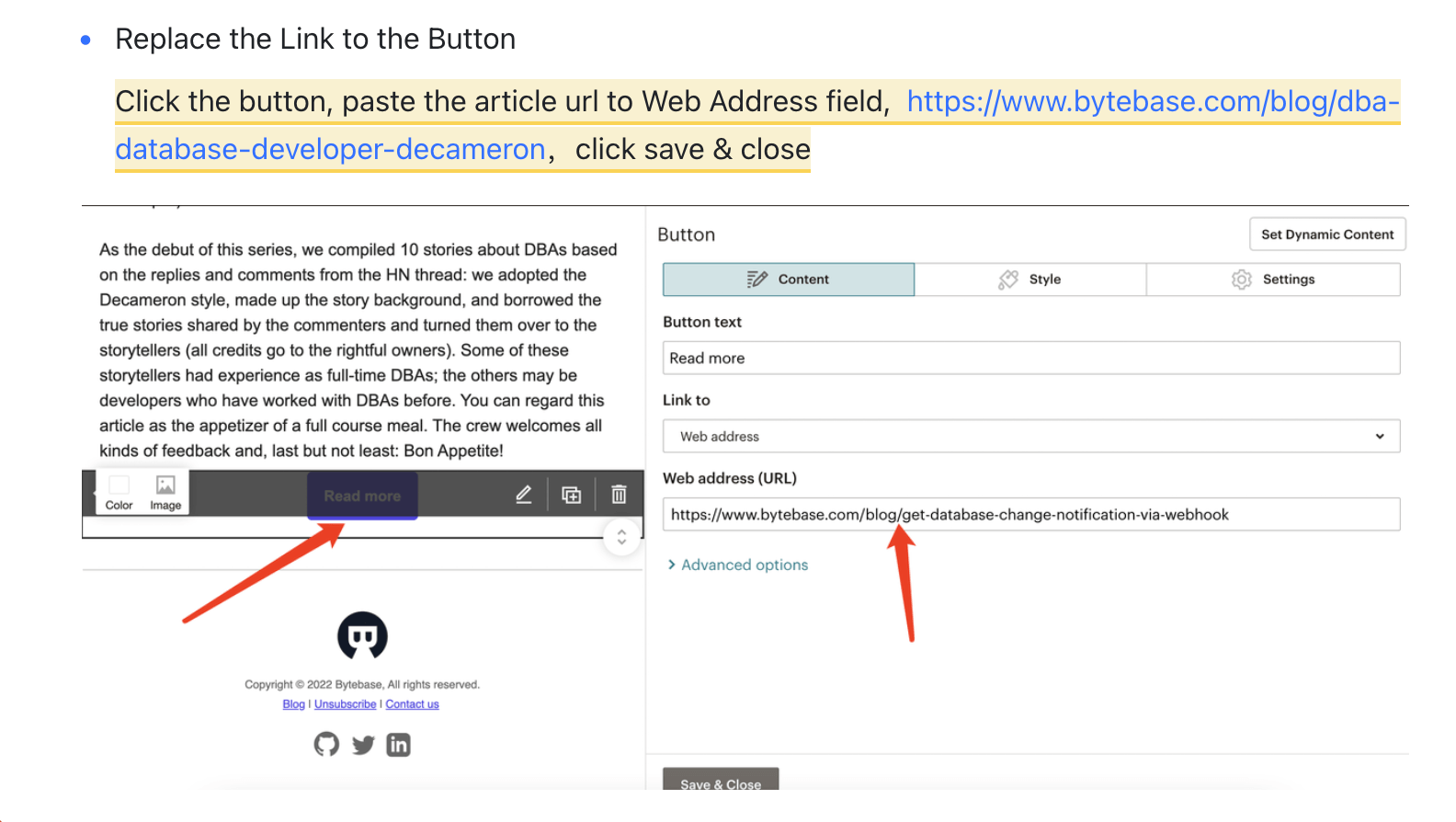Click the Save & Close button

tap(721, 780)
